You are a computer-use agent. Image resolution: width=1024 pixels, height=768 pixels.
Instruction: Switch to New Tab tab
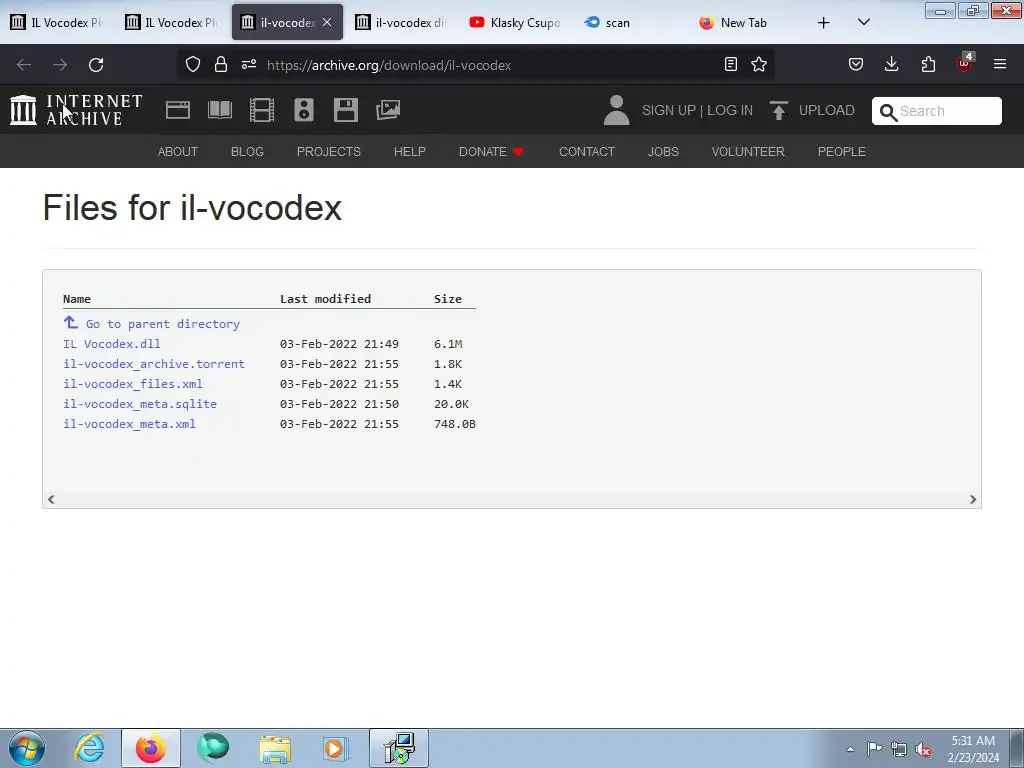(x=745, y=23)
